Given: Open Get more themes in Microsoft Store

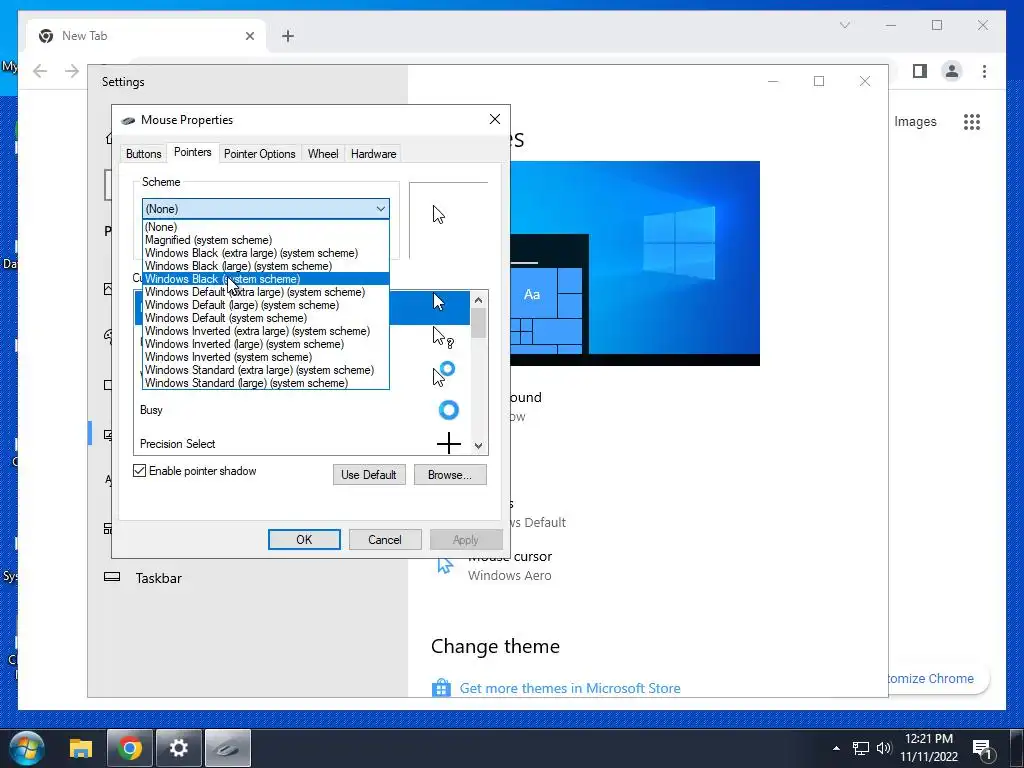Looking at the screenshot, I should 569,688.
